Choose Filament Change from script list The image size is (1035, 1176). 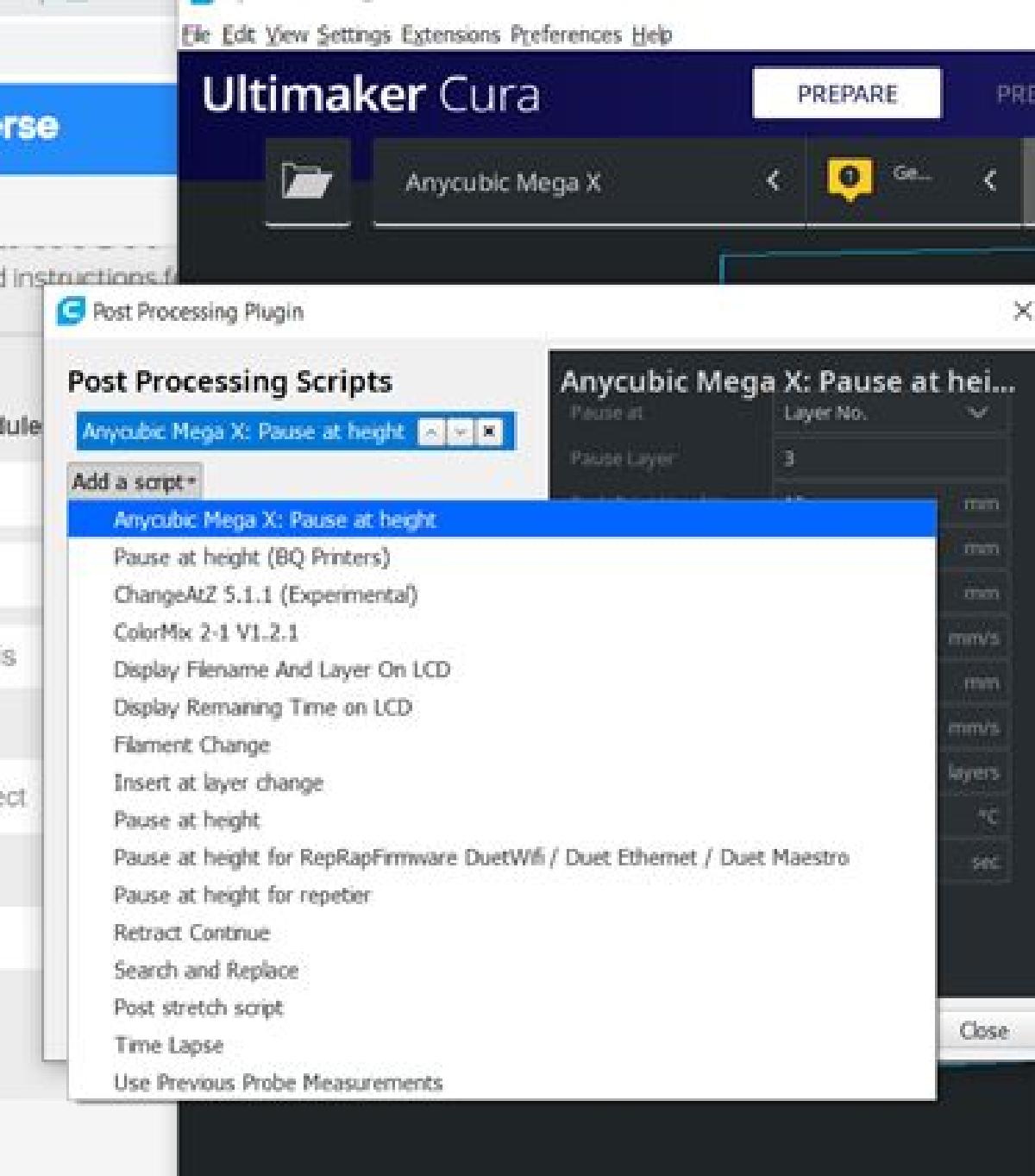191,745
